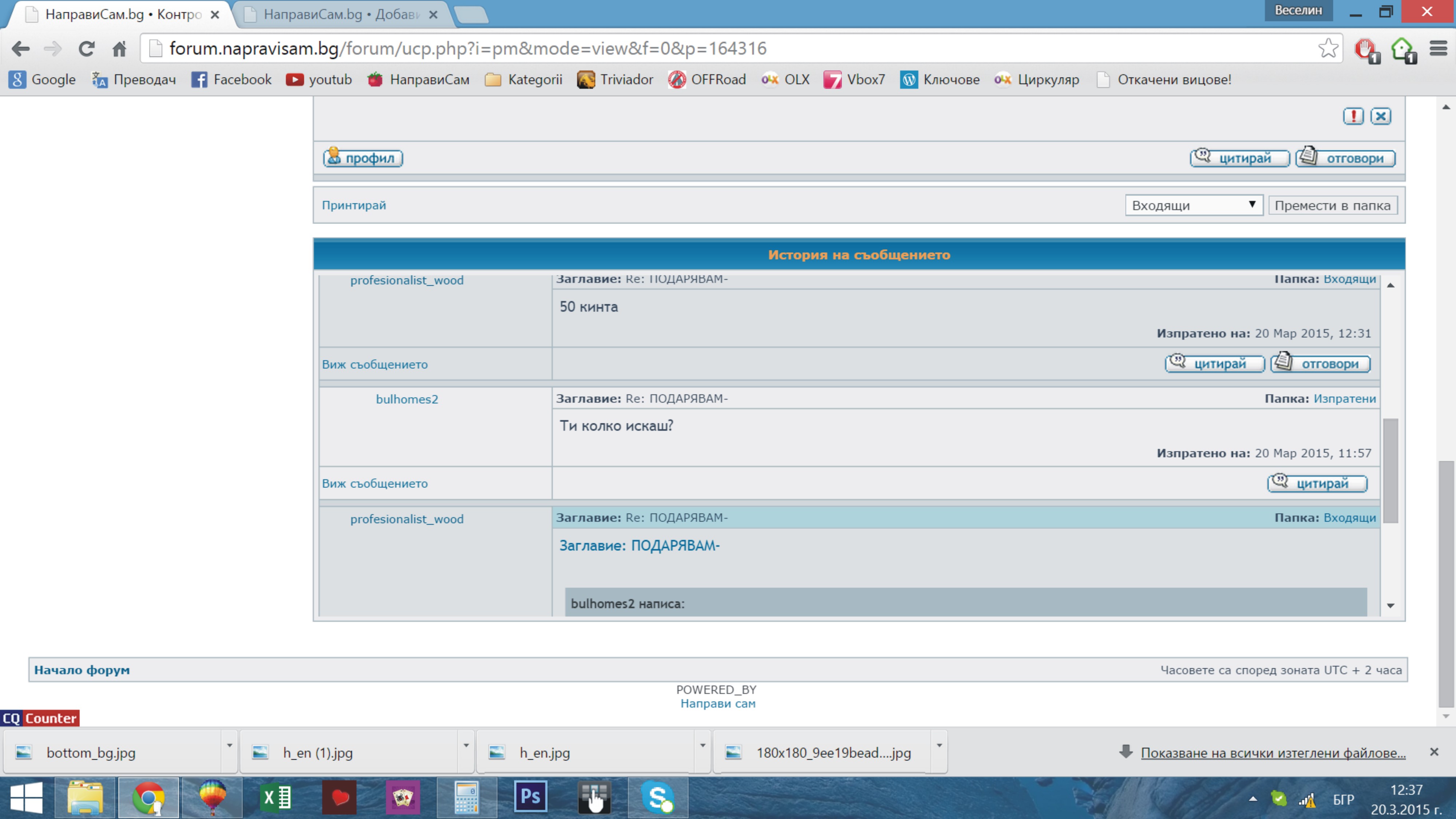Click the report message exclamation icon
This screenshot has height=819, width=1456.
tap(1353, 116)
